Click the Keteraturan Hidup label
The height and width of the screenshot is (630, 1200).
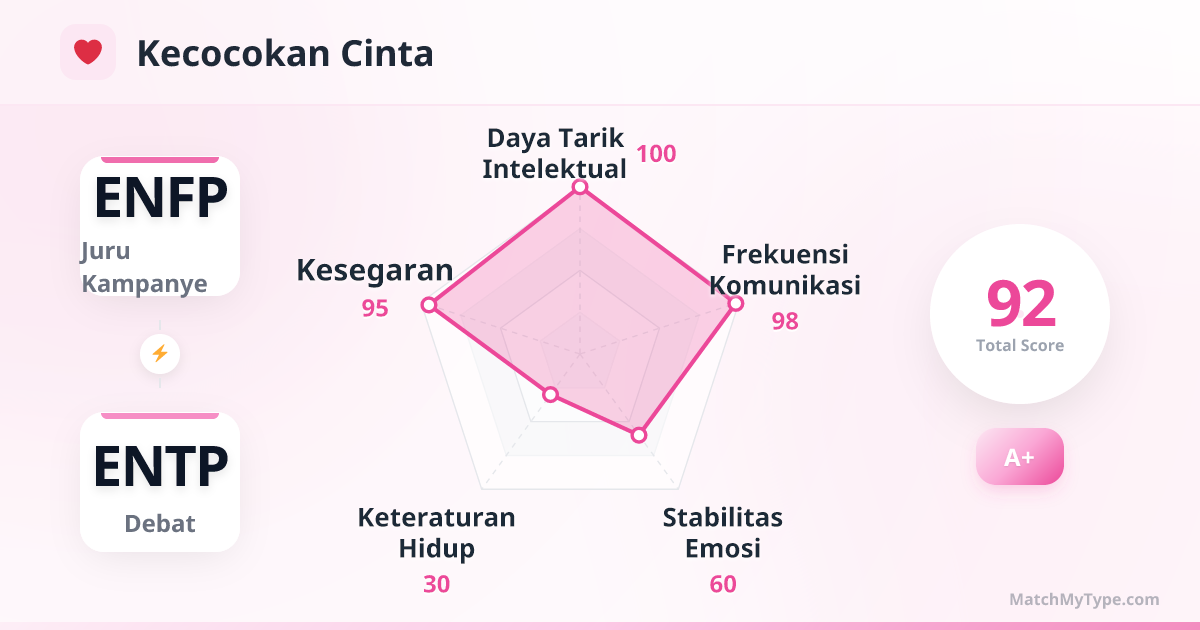(436, 533)
